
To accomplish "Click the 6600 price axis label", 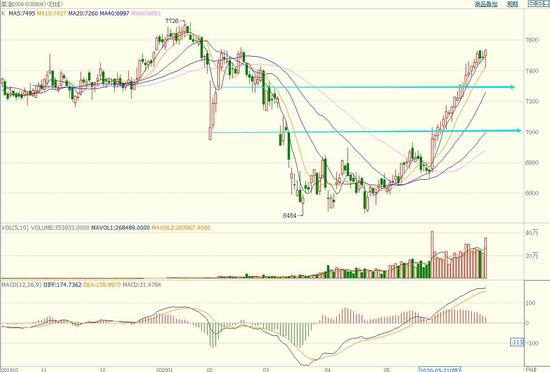I will tap(532, 193).
